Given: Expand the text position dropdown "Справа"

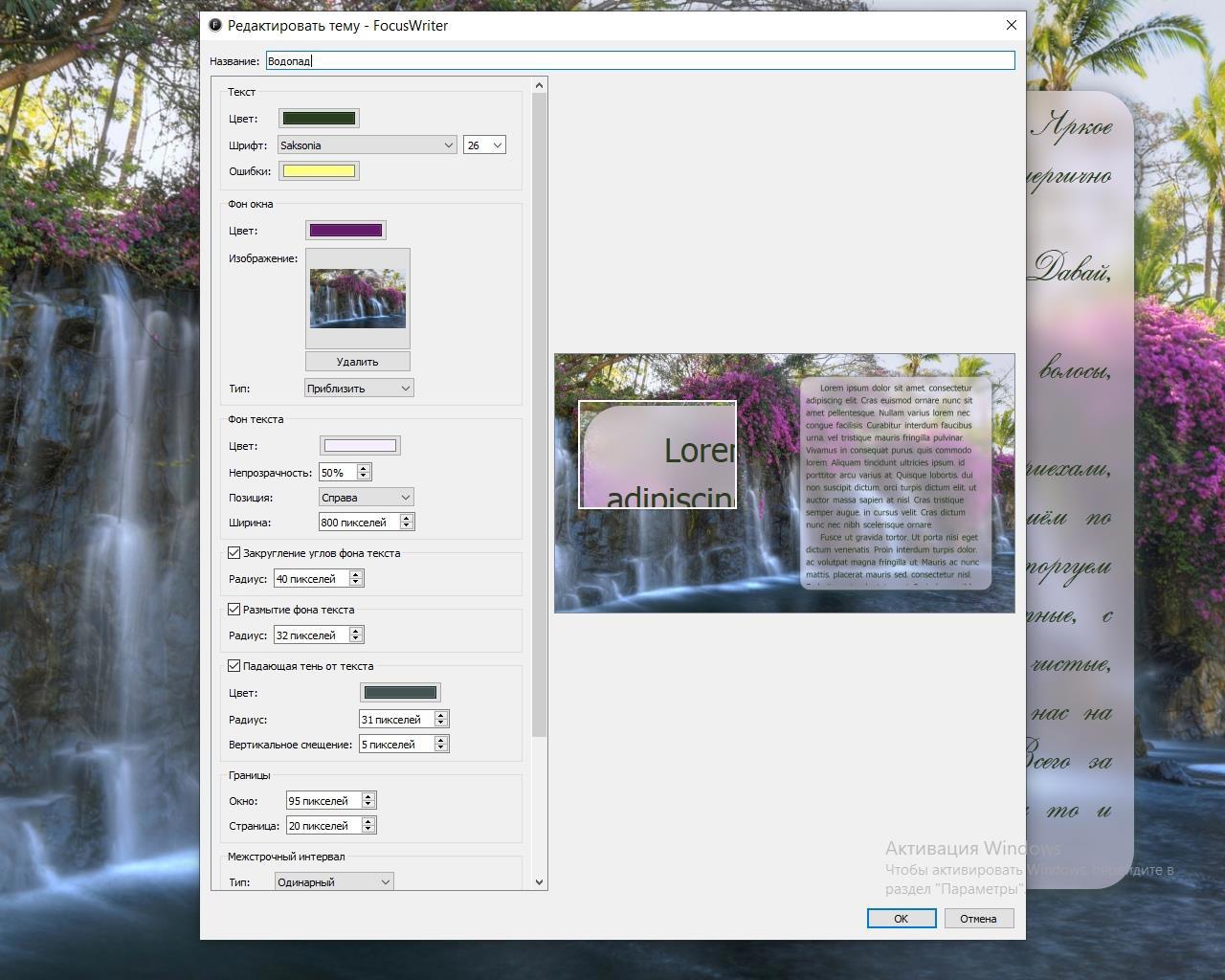Looking at the screenshot, I should (x=366, y=498).
